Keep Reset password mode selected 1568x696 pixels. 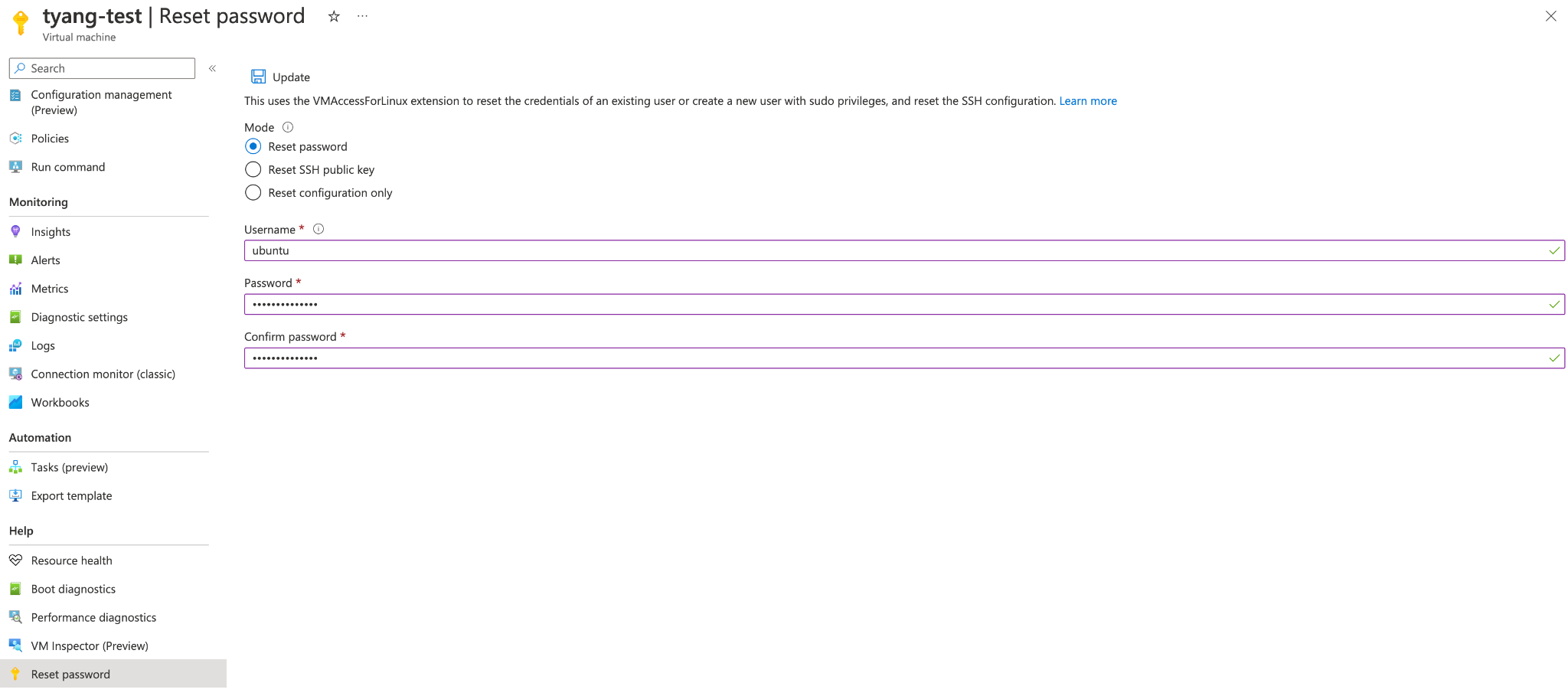click(x=253, y=146)
